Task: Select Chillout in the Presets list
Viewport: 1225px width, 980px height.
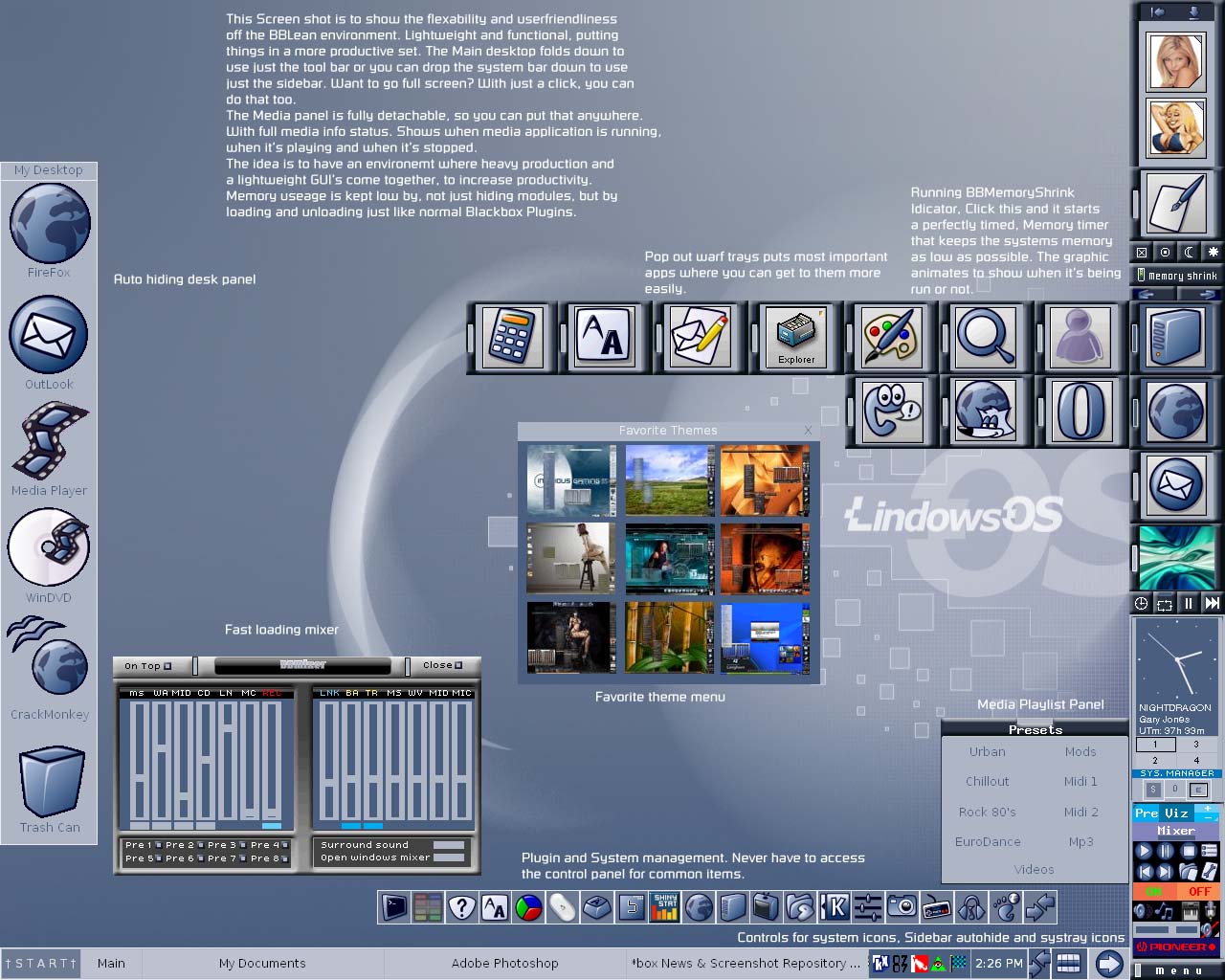Action: 987,781
